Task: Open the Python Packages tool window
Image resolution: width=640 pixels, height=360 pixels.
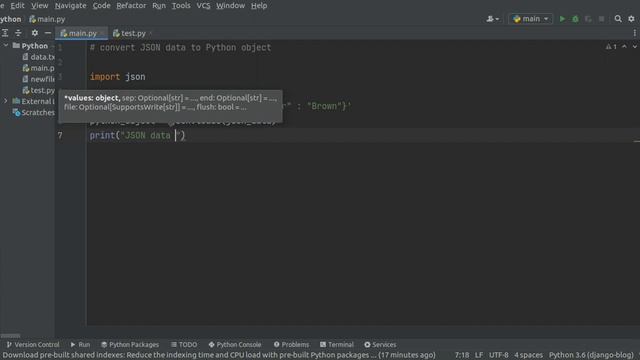Action: tap(130, 345)
